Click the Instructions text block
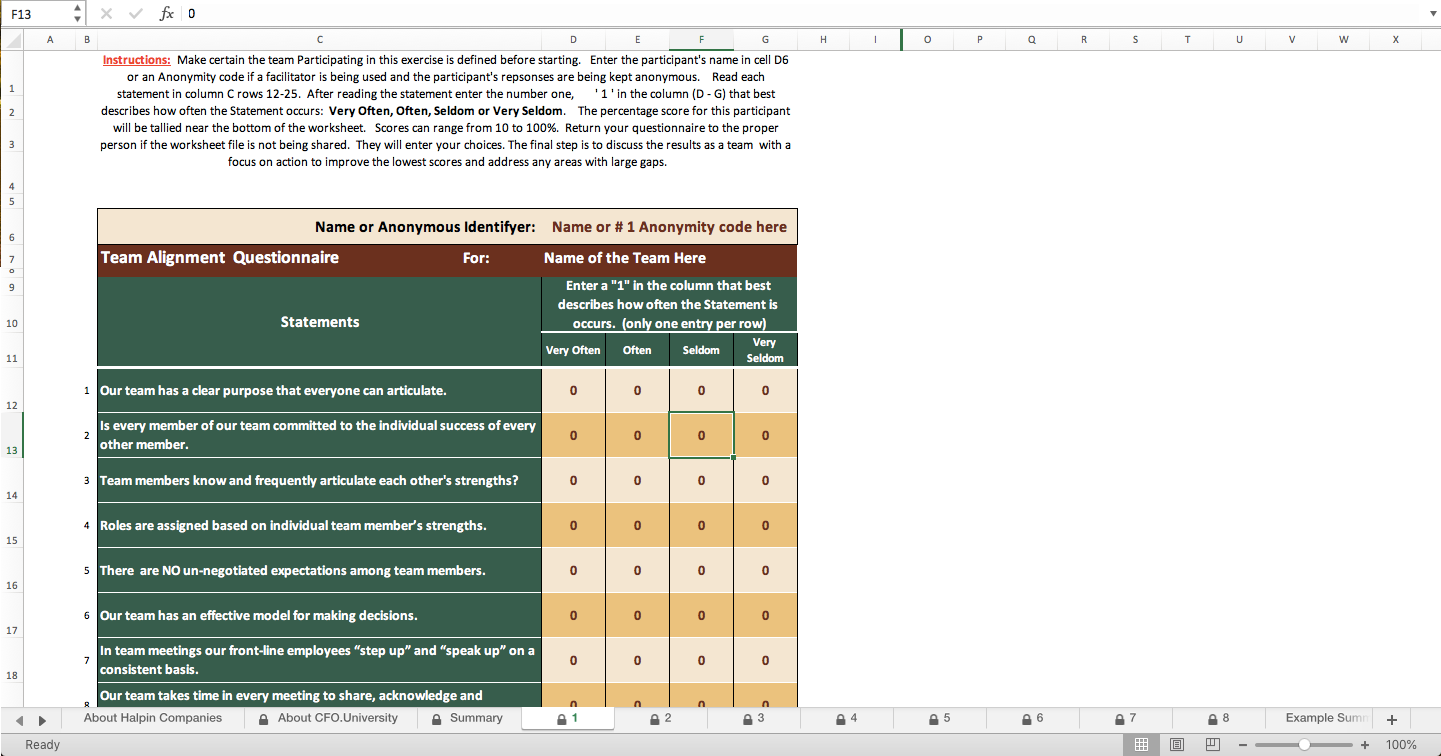Viewport: 1441px width, 756px height. pos(446,111)
